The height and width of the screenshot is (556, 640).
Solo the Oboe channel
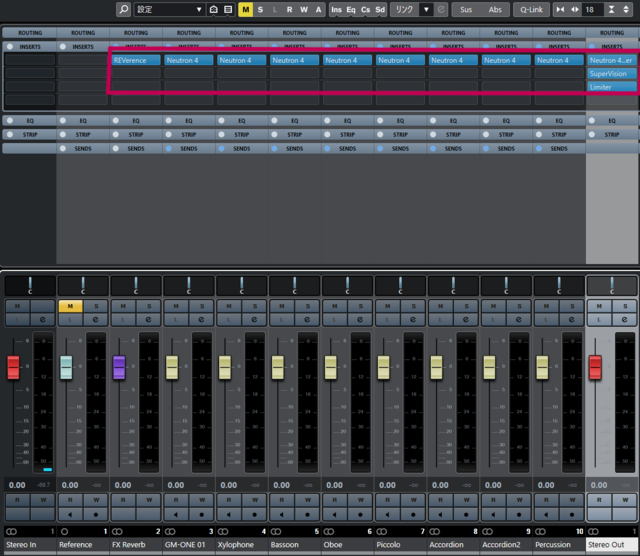coord(360,306)
